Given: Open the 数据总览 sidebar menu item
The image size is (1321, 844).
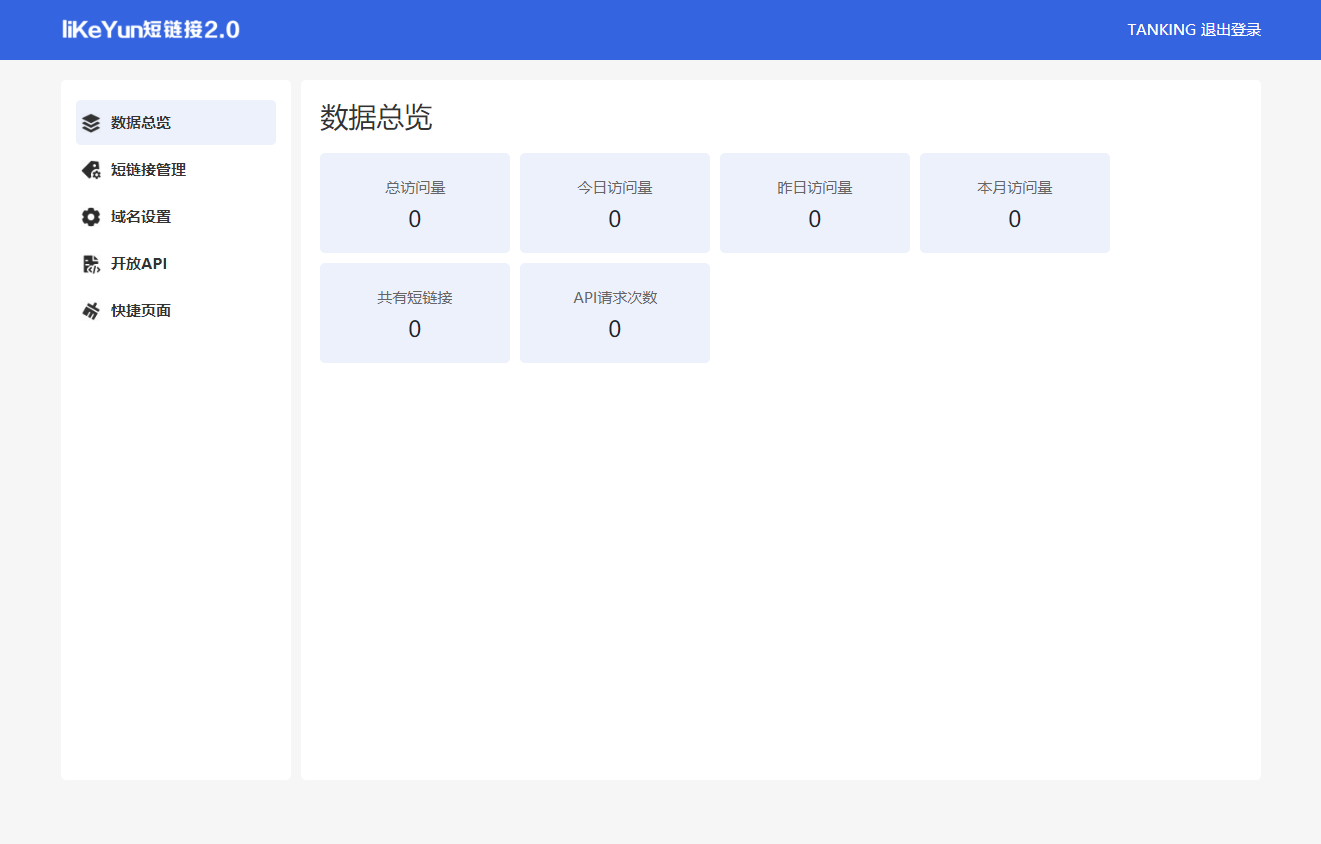Looking at the screenshot, I should pyautogui.click(x=176, y=123).
